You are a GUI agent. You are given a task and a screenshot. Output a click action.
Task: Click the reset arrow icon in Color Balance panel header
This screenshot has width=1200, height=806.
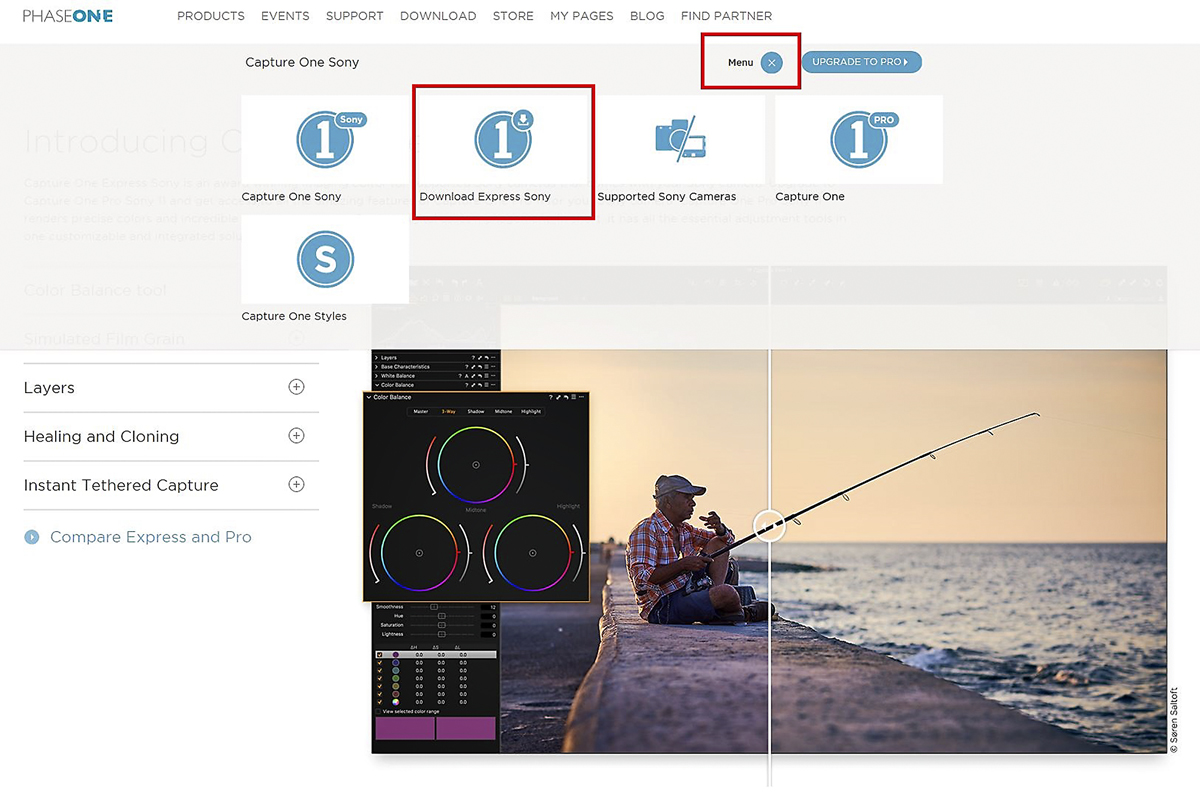click(x=566, y=397)
